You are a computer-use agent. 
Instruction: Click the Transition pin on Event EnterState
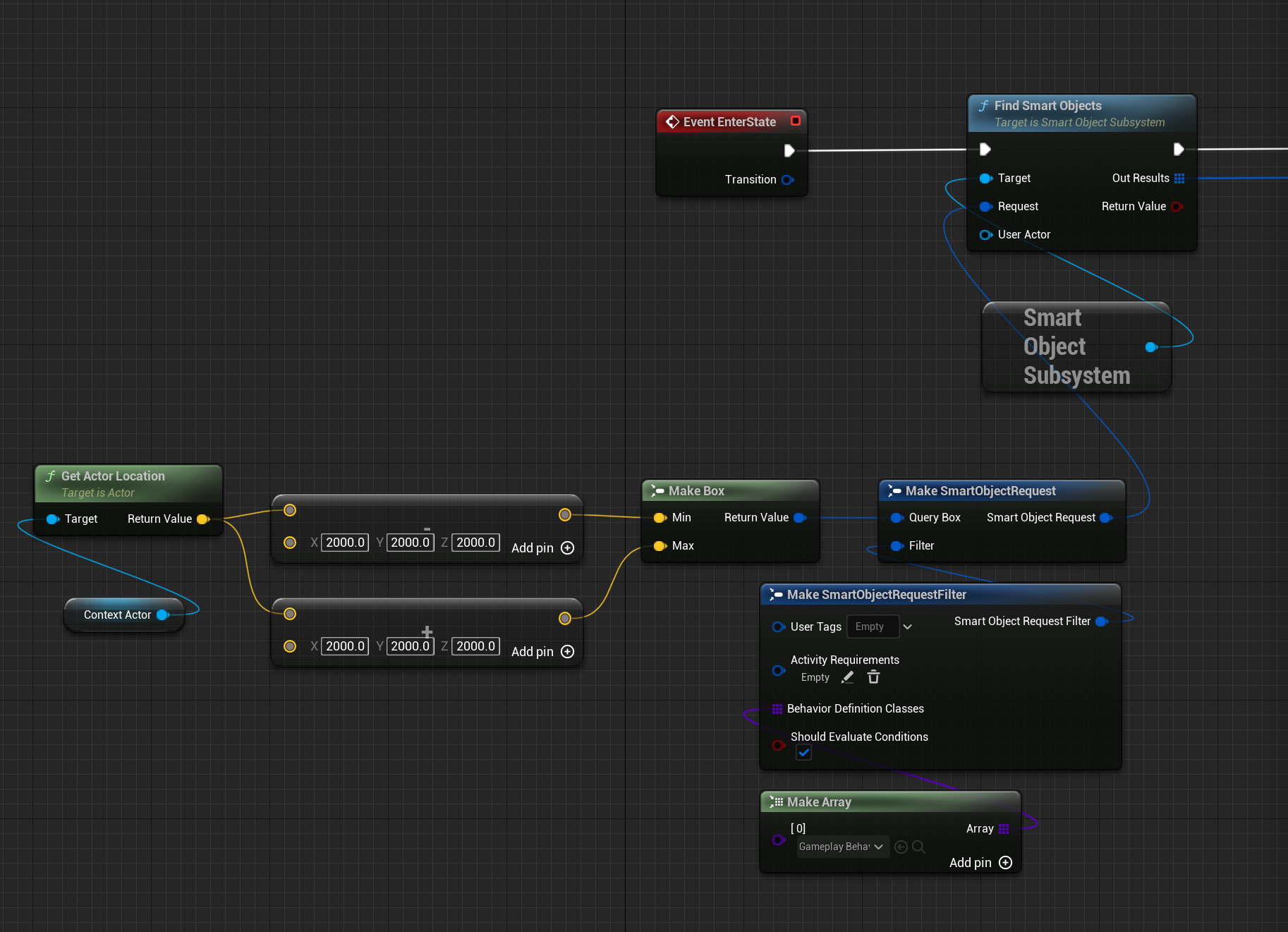(x=789, y=179)
